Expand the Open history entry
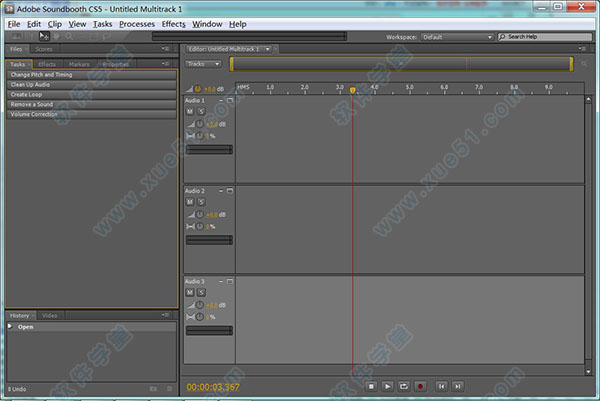Viewport: 600px width, 401px height. (x=10, y=326)
